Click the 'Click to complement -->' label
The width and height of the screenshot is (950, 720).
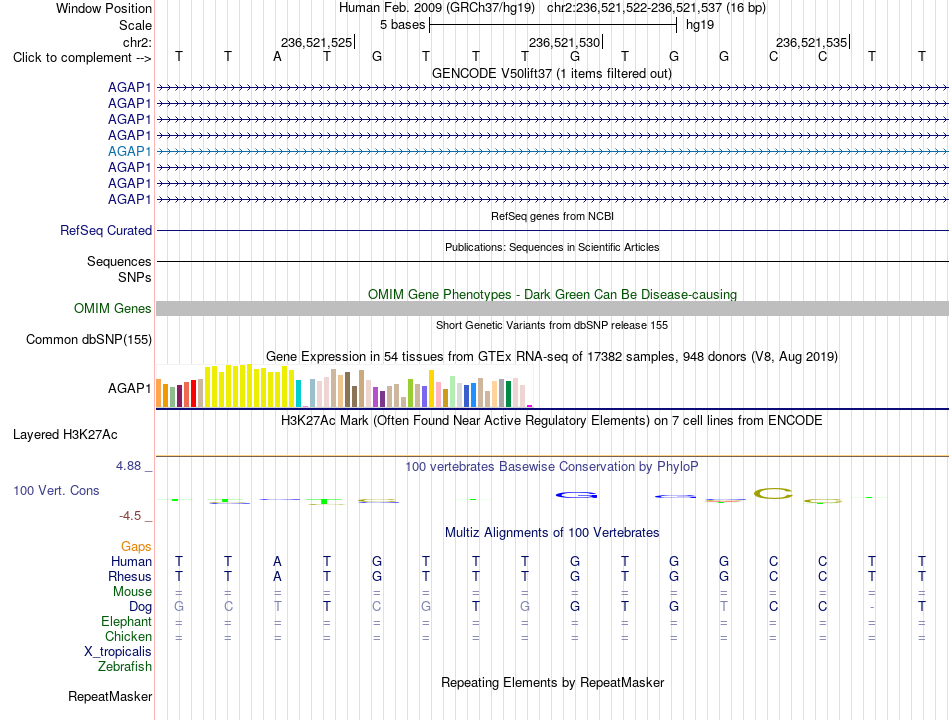pyautogui.click(x=82, y=58)
